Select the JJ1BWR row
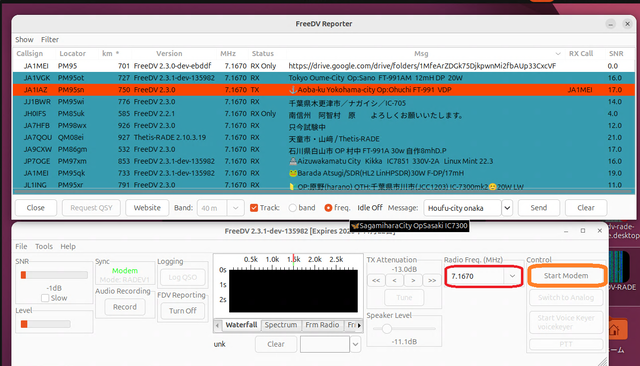 point(324,102)
